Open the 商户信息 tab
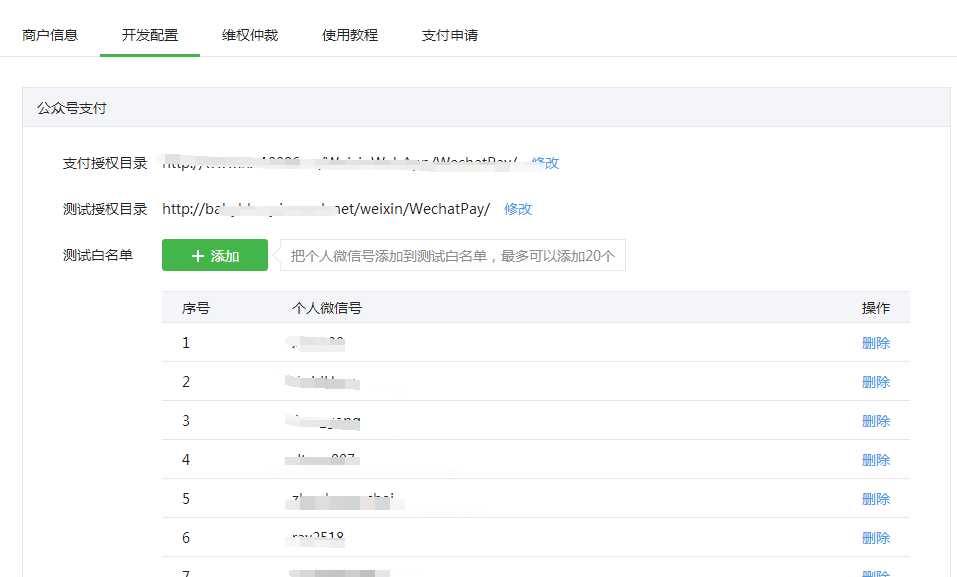The height and width of the screenshot is (577, 957). (50, 35)
